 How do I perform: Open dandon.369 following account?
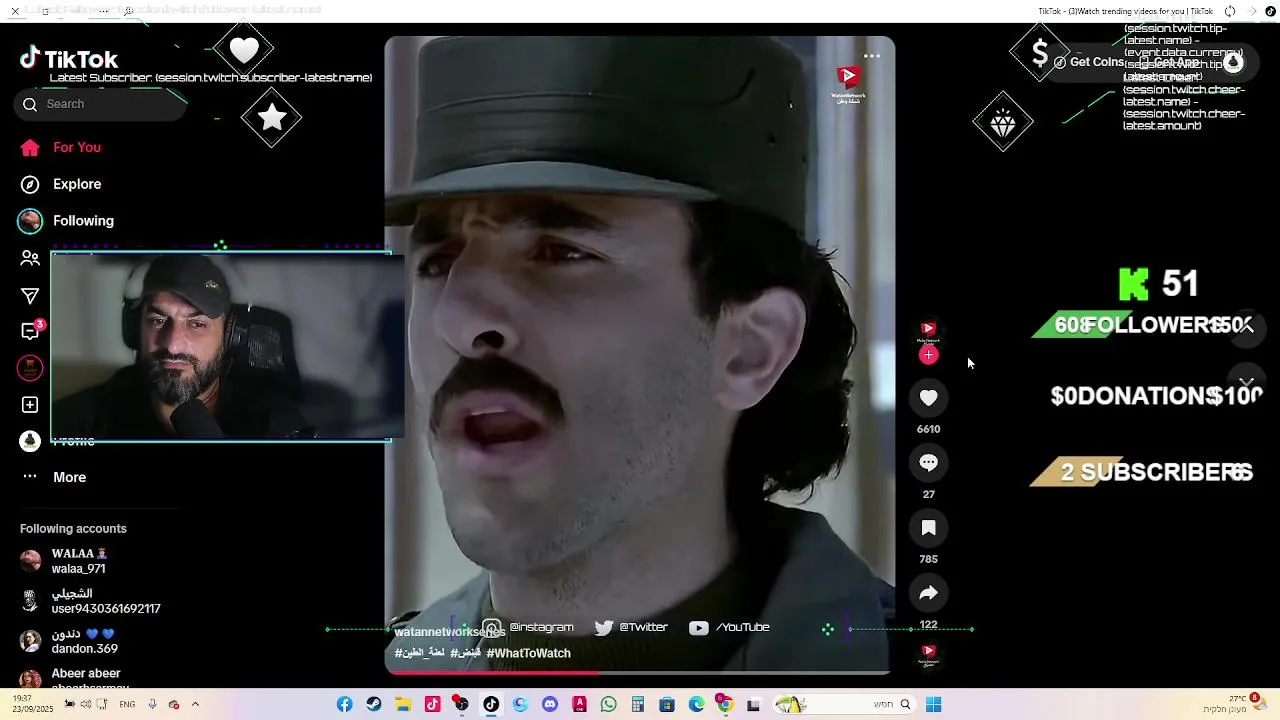pyautogui.click(x=70, y=641)
